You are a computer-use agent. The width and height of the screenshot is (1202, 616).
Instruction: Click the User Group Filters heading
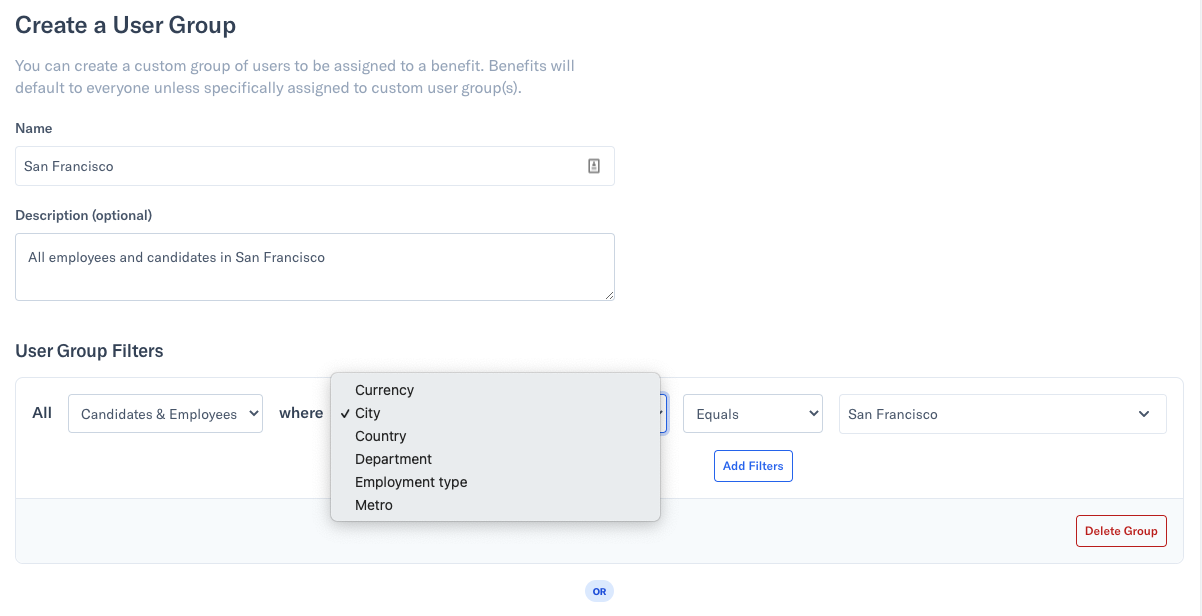tap(89, 351)
